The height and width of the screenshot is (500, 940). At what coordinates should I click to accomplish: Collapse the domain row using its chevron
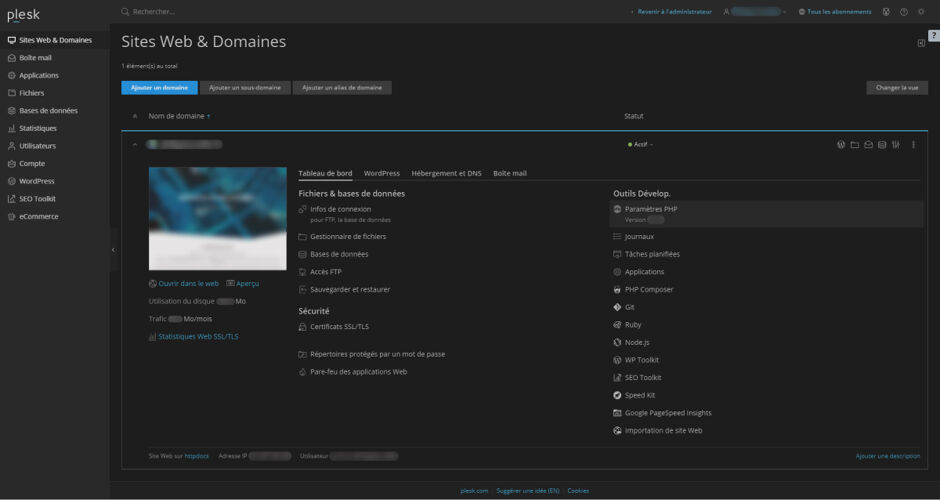pyautogui.click(x=135, y=145)
